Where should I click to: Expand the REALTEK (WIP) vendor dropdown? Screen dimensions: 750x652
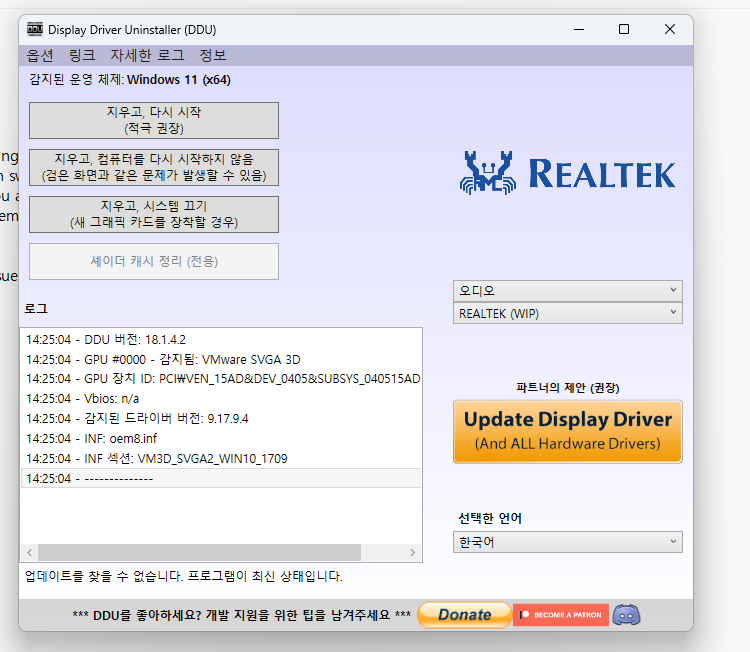point(568,313)
